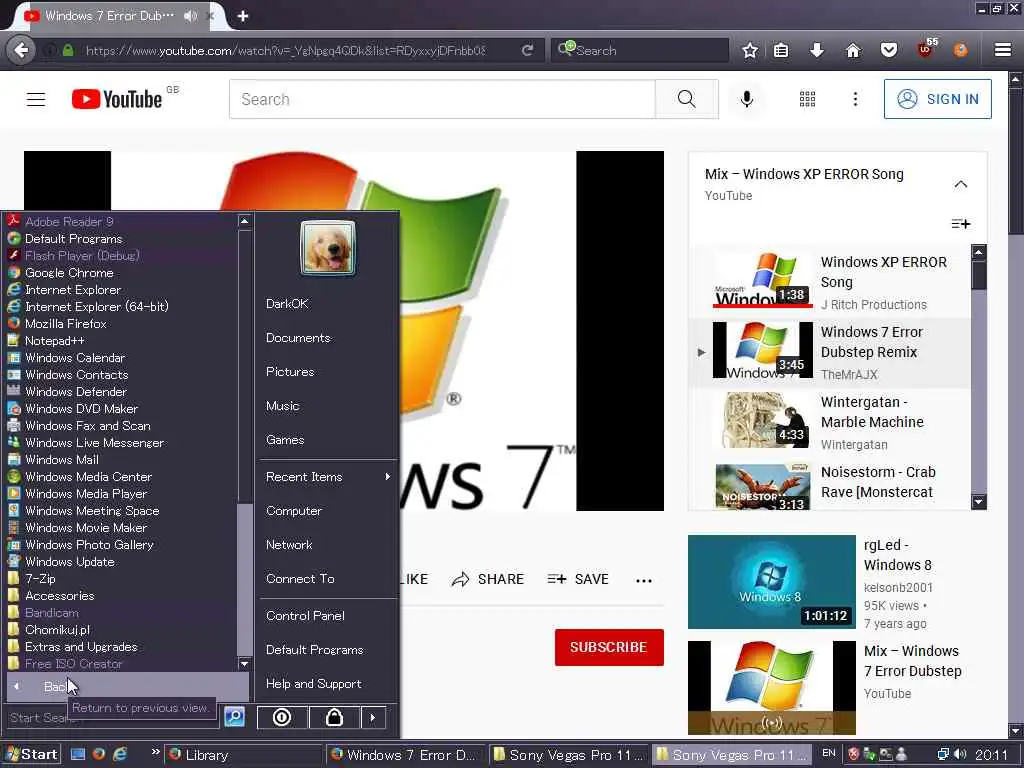The width and height of the screenshot is (1024, 768).
Task: Click the Start Search input field
Action: click(x=112, y=717)
